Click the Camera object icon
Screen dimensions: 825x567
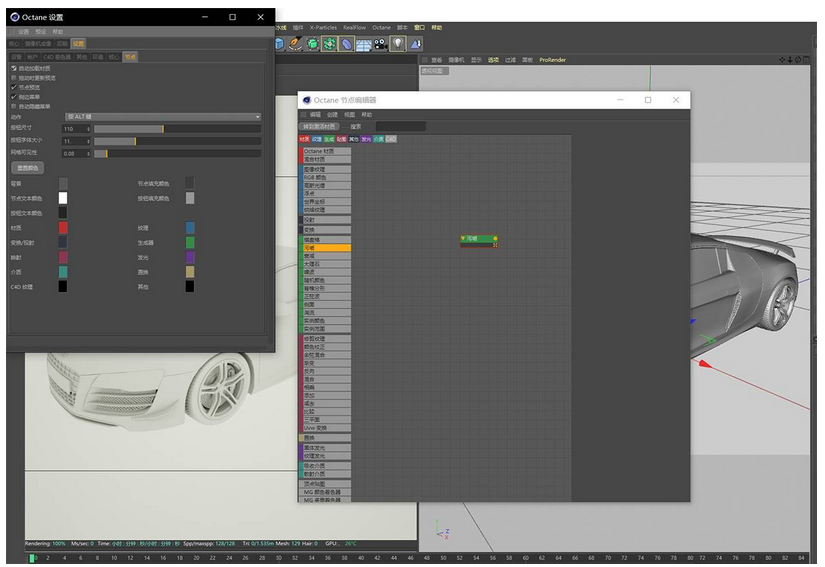click(x=380, y=44)
